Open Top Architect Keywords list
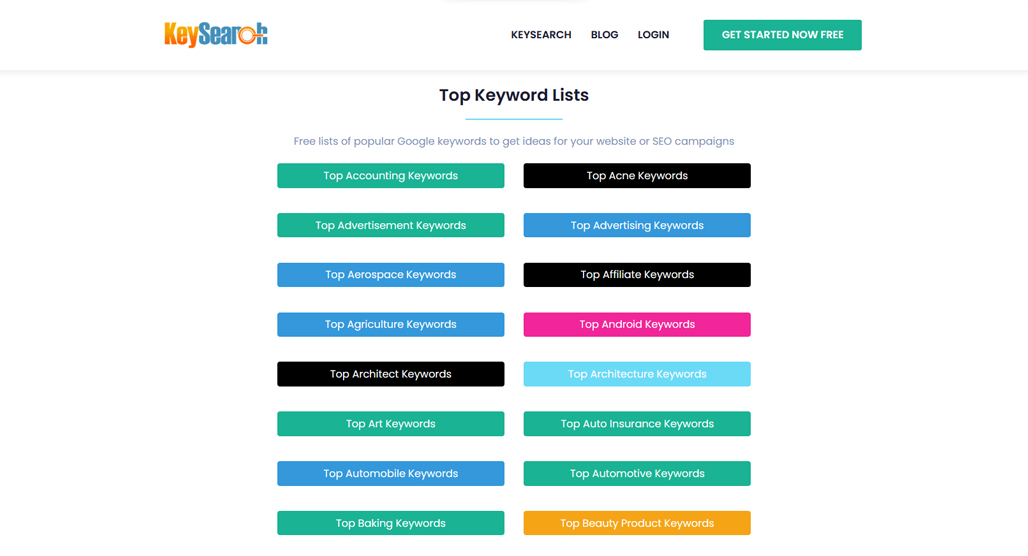Viewport: 1028px width, 556px height. pos(391,374)
